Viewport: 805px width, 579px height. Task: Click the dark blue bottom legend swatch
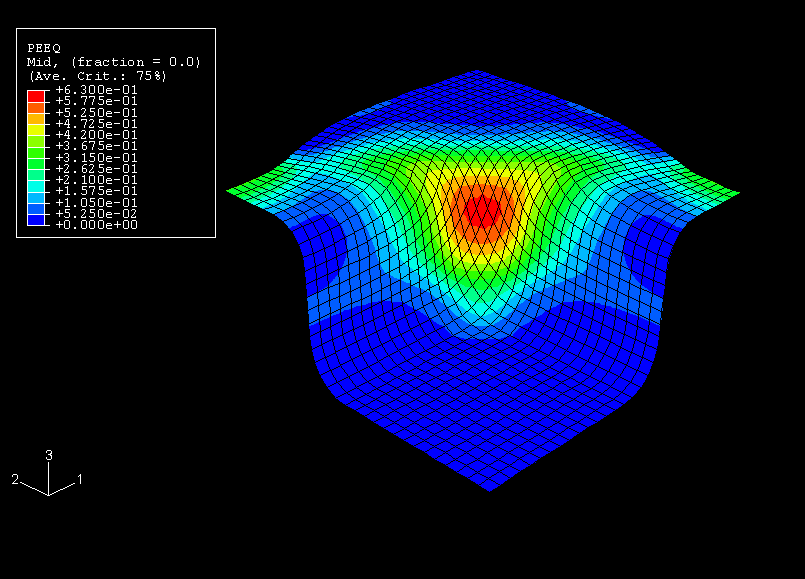pyautogui.click(x=36, y=220)
